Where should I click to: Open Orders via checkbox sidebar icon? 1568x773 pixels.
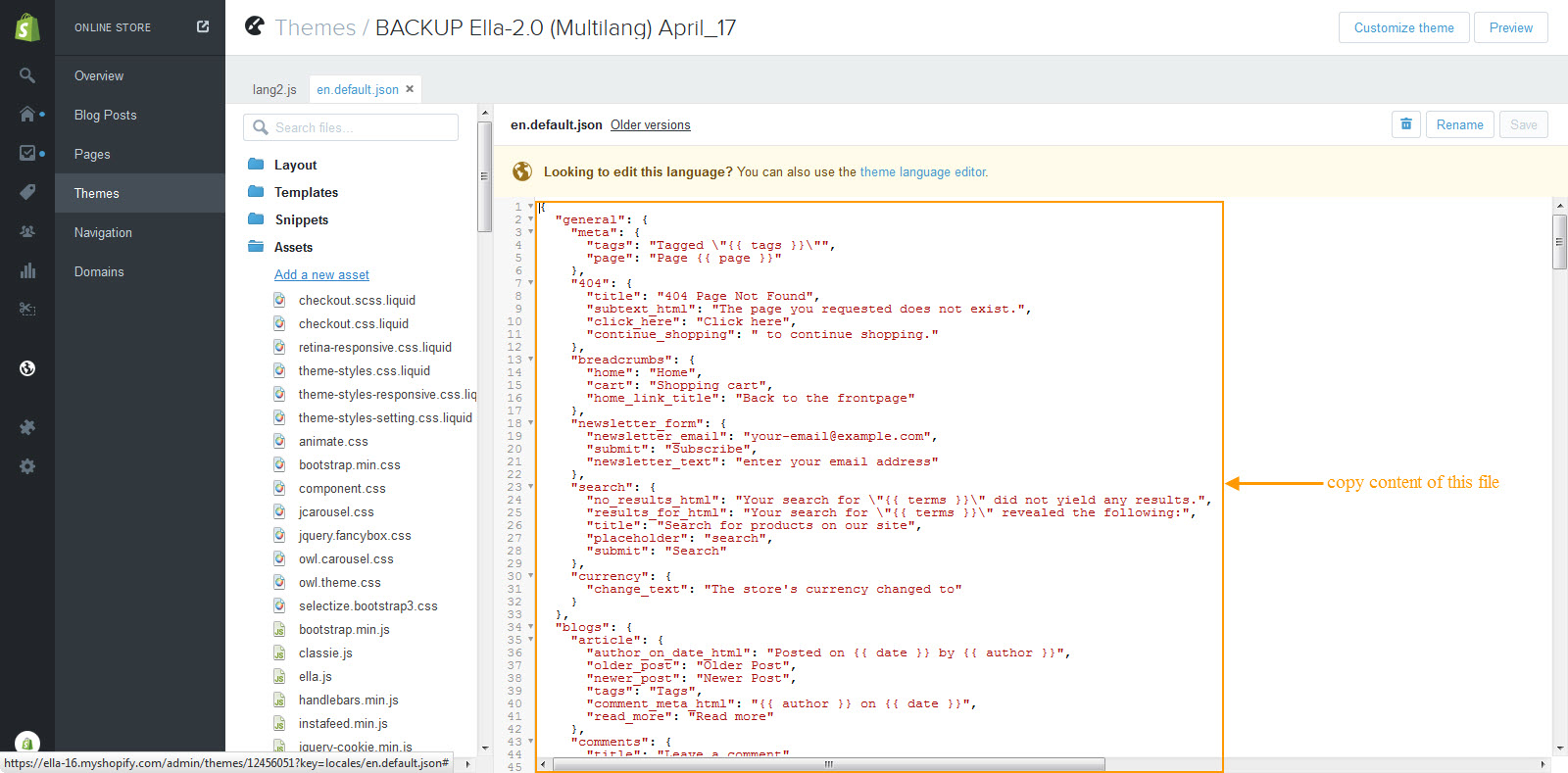[x=27, y=153]
